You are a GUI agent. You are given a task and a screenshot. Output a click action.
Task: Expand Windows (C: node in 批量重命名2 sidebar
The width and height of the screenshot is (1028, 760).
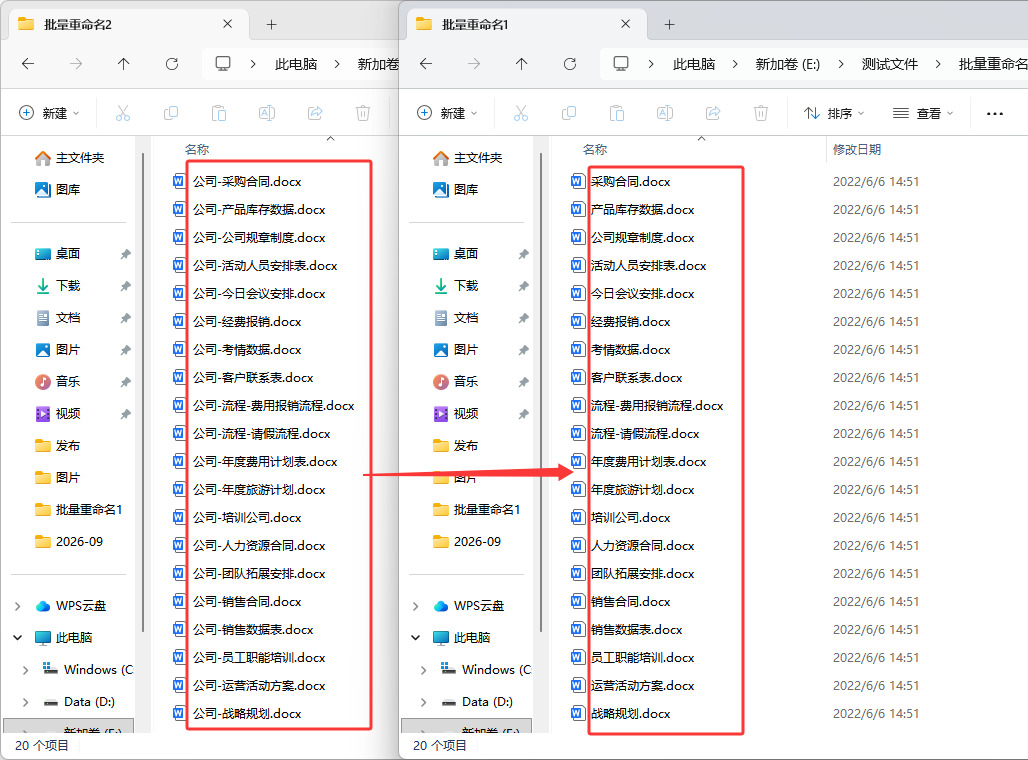(26, 670)
